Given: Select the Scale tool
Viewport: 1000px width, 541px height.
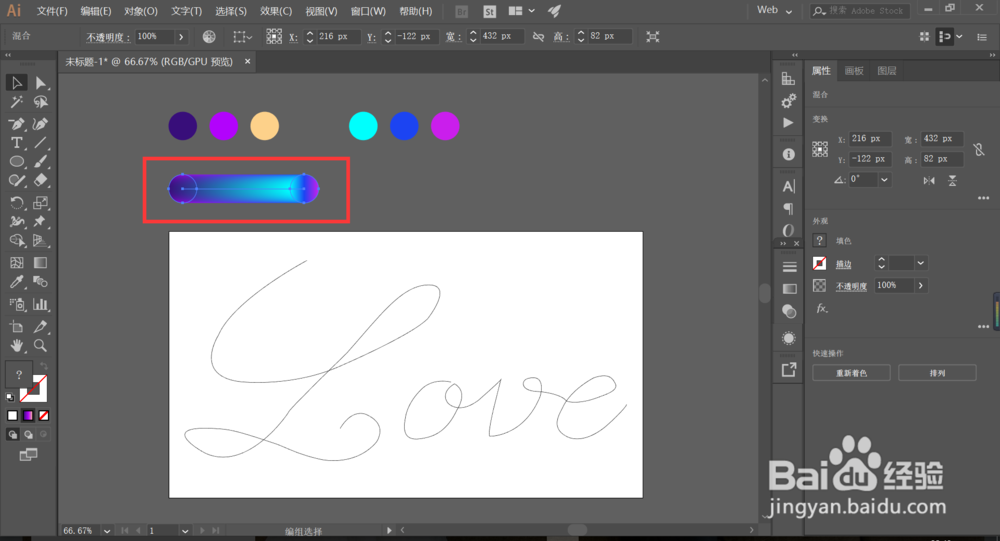Looking at the screenshot, I should pos(40,203).
